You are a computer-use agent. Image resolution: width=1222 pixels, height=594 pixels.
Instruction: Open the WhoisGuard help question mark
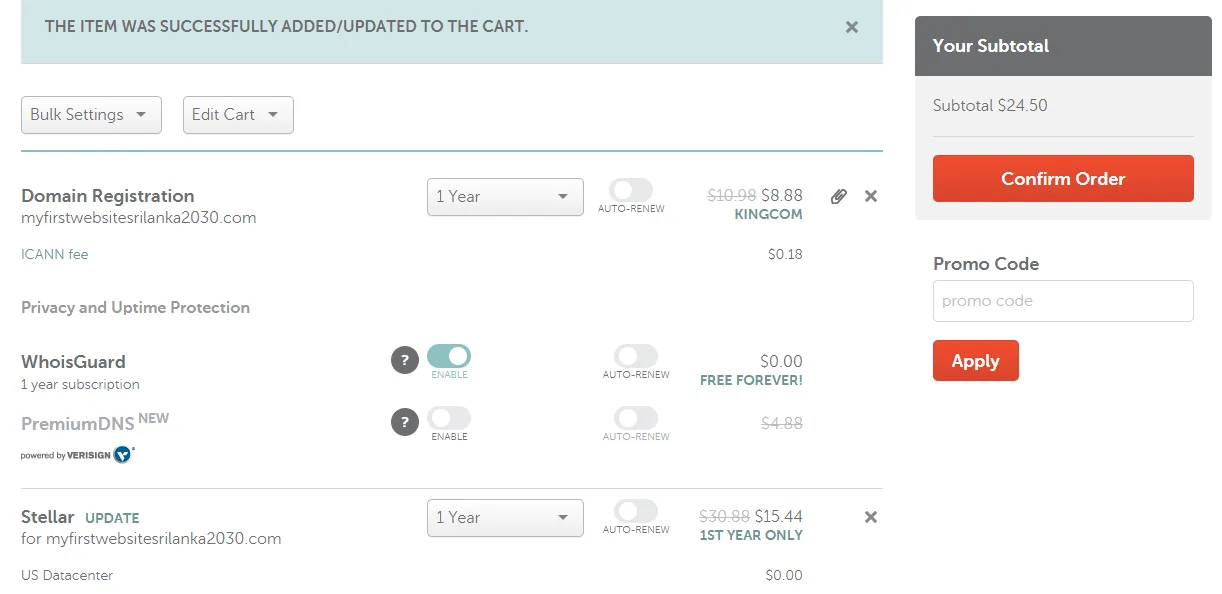coord(404,360)
